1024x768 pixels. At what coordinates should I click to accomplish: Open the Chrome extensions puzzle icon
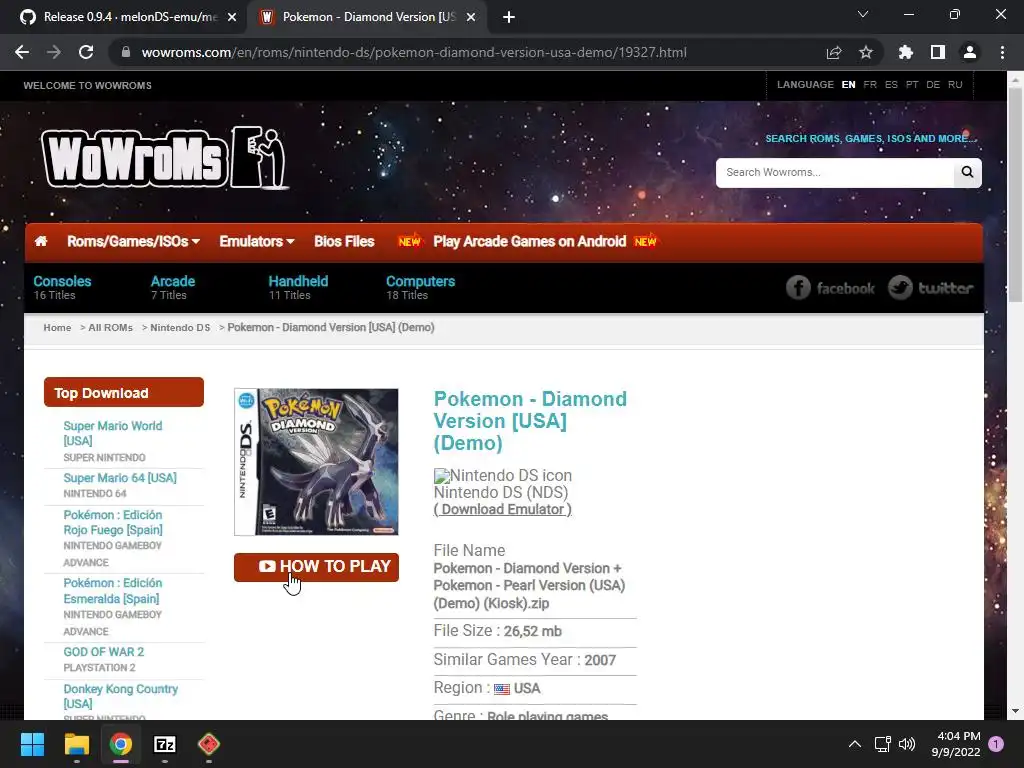click(906, 52)
